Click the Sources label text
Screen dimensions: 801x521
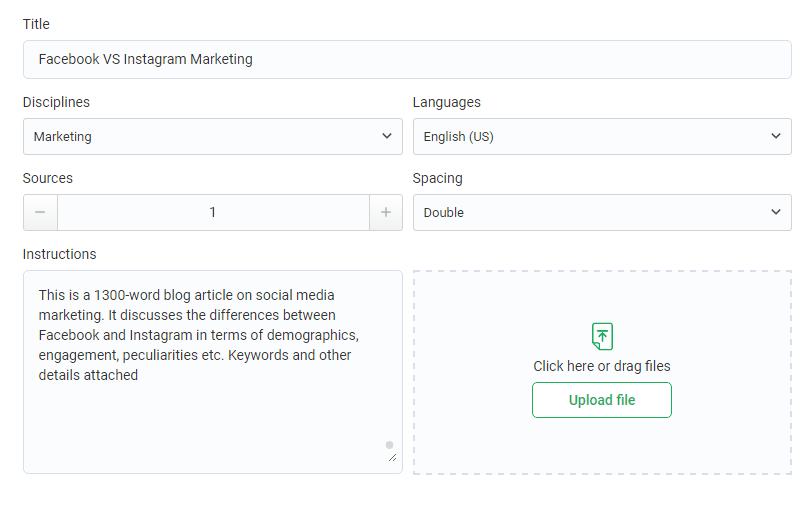48,178
